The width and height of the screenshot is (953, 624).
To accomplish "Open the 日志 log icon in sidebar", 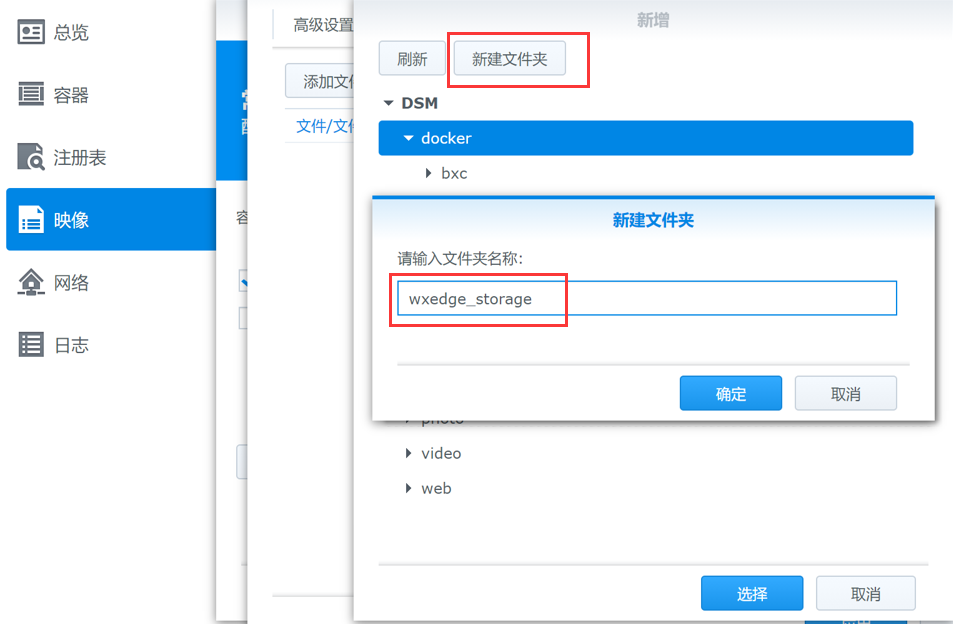I will coord(32,345).
